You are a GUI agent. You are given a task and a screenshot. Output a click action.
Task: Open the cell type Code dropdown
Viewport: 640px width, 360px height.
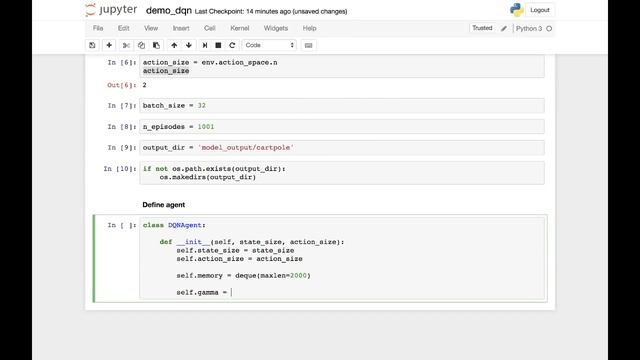click(x=269, y=45)
